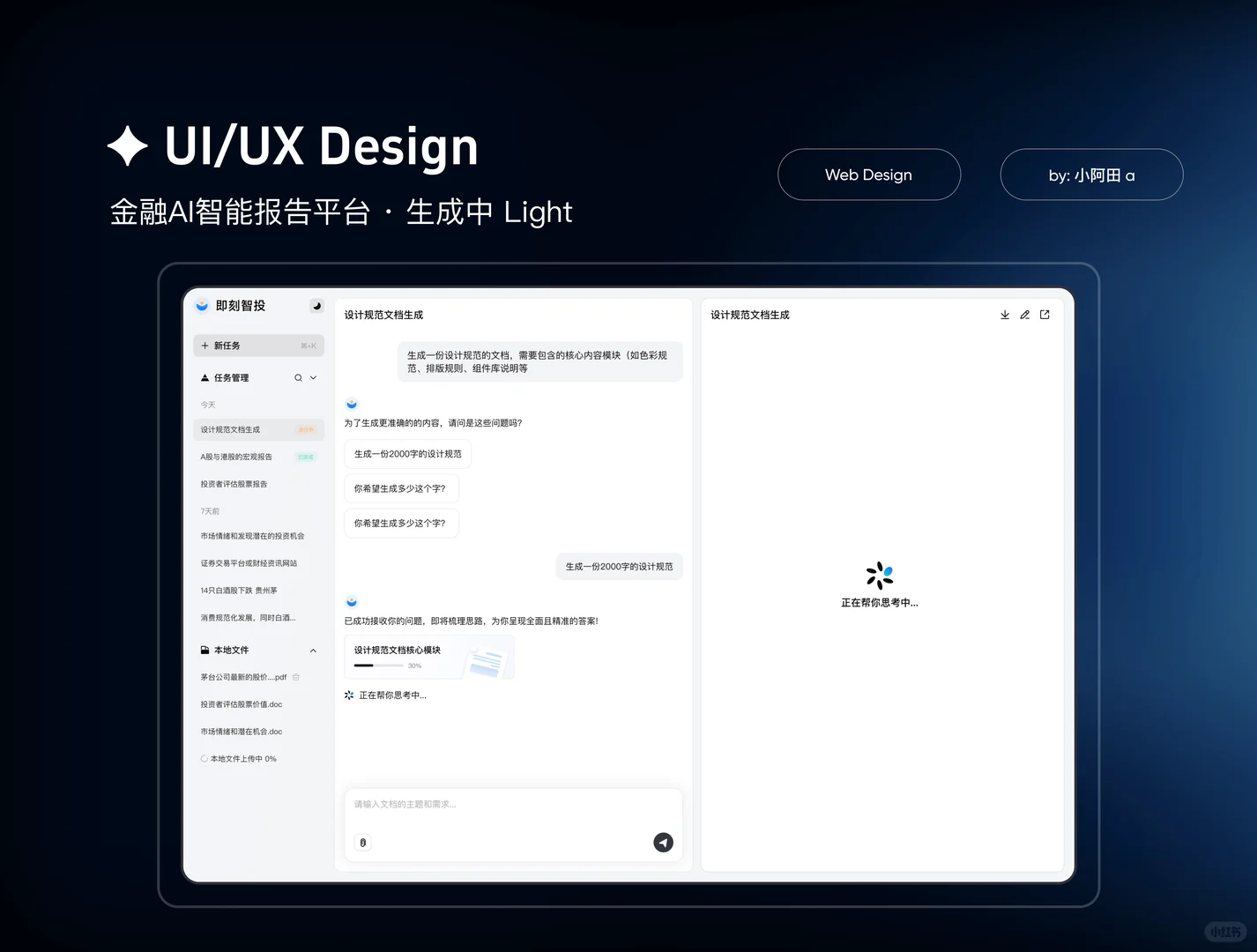Screen dimensions: 1257x952
Task: Open the 市场情绪和潜在机会.doc file
Action: tap(242, 732)
